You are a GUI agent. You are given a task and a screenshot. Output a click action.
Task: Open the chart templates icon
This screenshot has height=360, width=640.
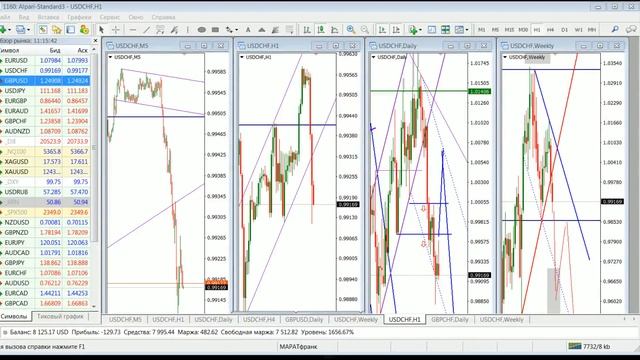[459, 29]
